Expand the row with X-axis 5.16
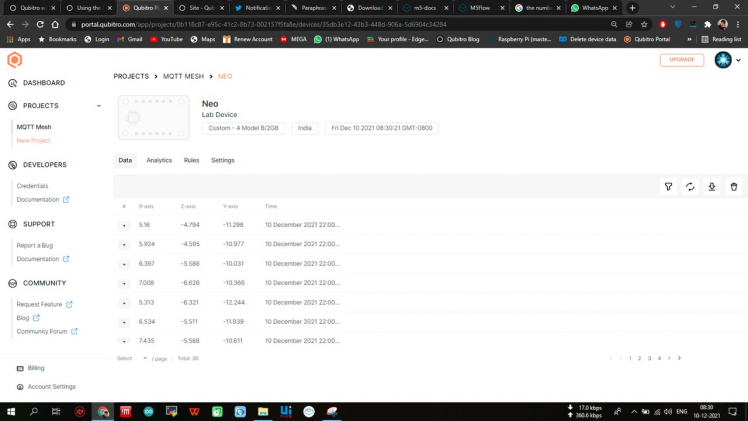The height and width of the screenshot is (421, 748). (124, 225)
